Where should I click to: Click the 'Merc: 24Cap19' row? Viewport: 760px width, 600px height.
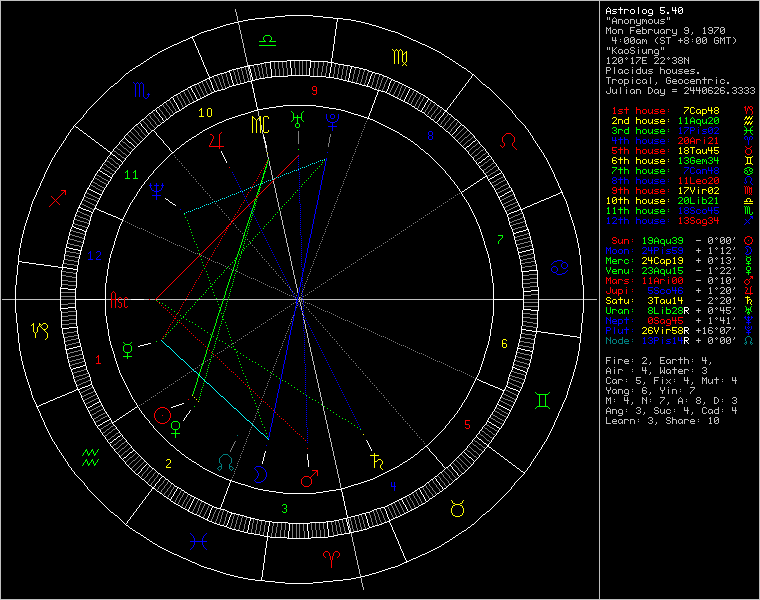click(679, 261)
